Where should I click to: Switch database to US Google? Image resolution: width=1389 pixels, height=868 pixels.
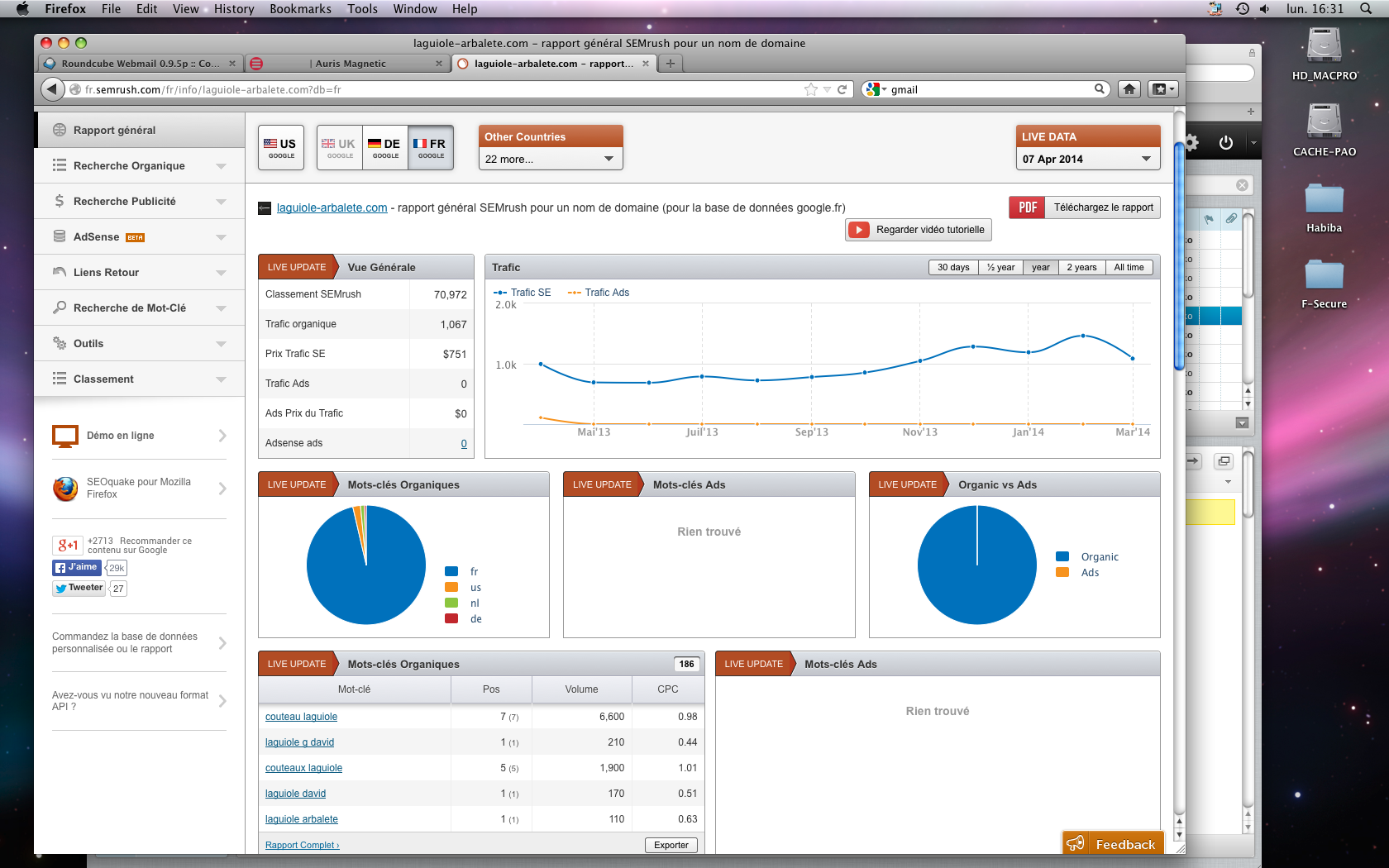[x=281, y=147]
